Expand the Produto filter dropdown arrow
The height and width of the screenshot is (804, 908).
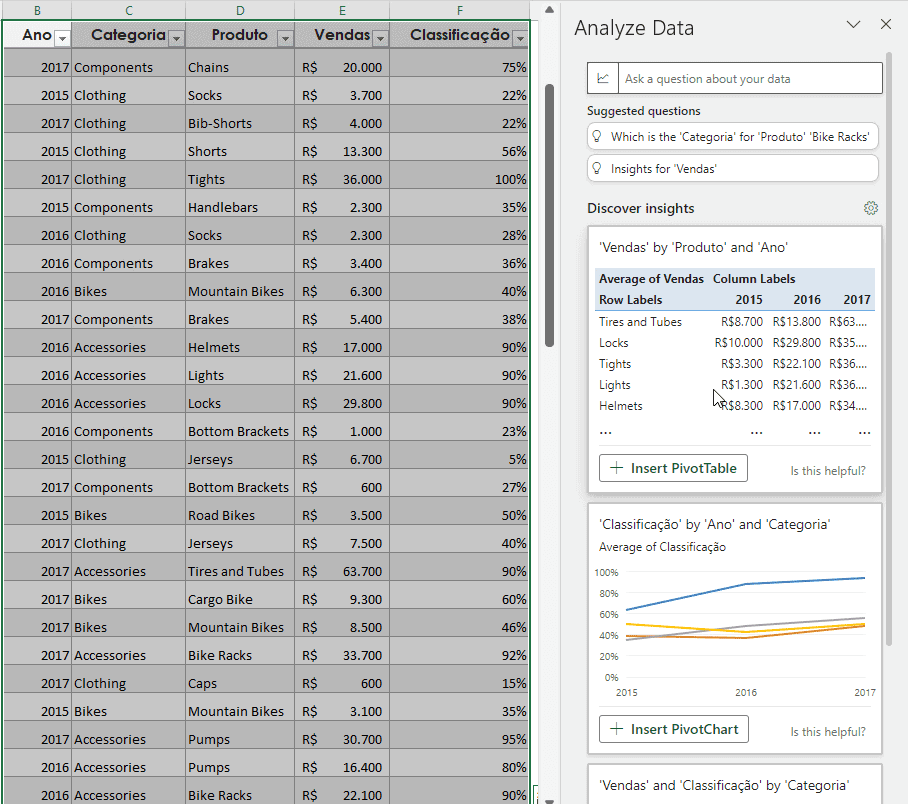[x=284, y=38]
